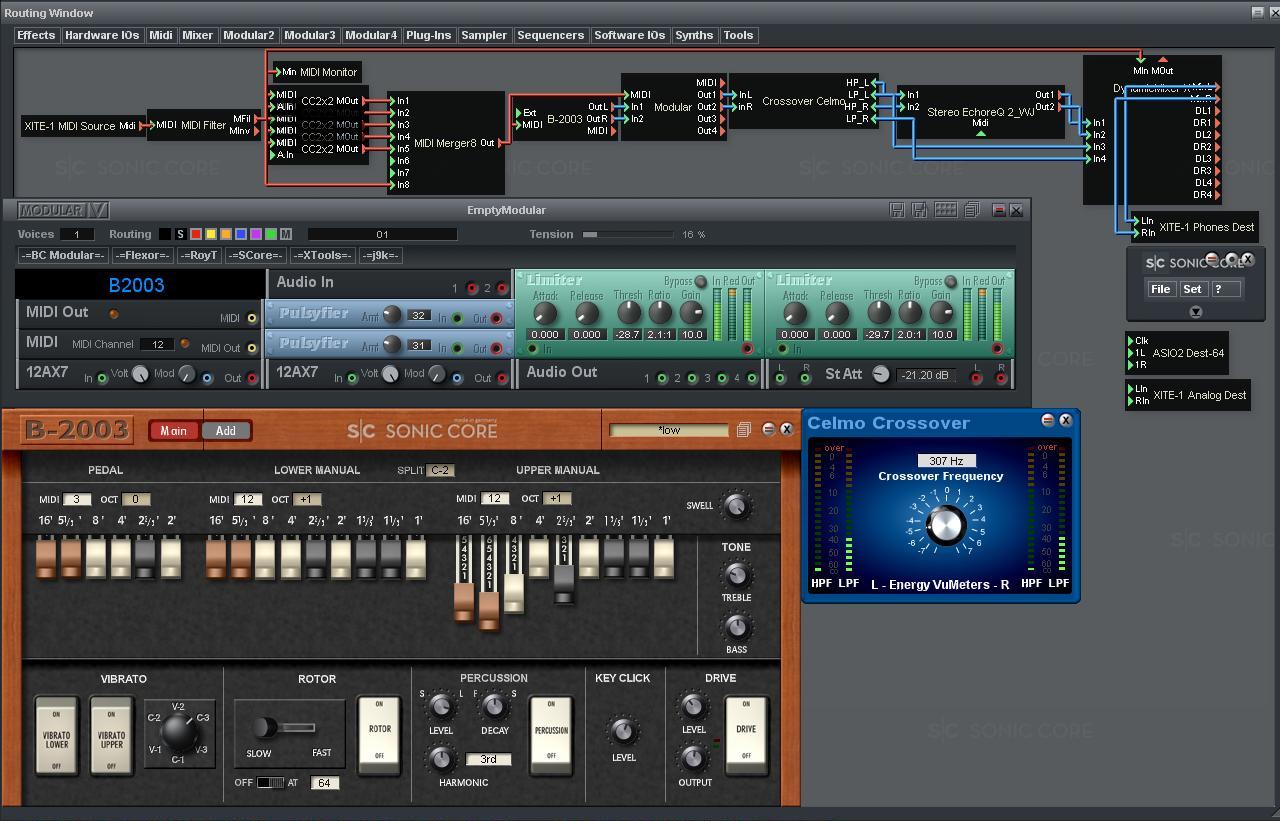Screen dimensions: 1281x821
Task: Click the Voices value field
Action: (77, 234)
